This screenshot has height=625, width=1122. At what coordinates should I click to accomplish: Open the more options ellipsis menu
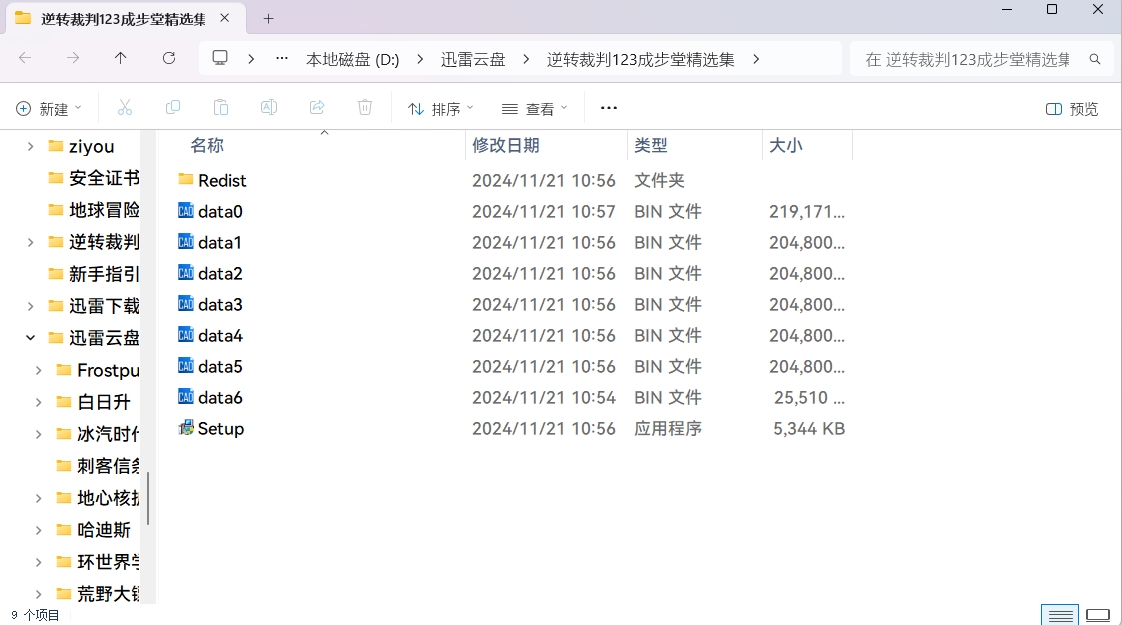pos(608,108)
